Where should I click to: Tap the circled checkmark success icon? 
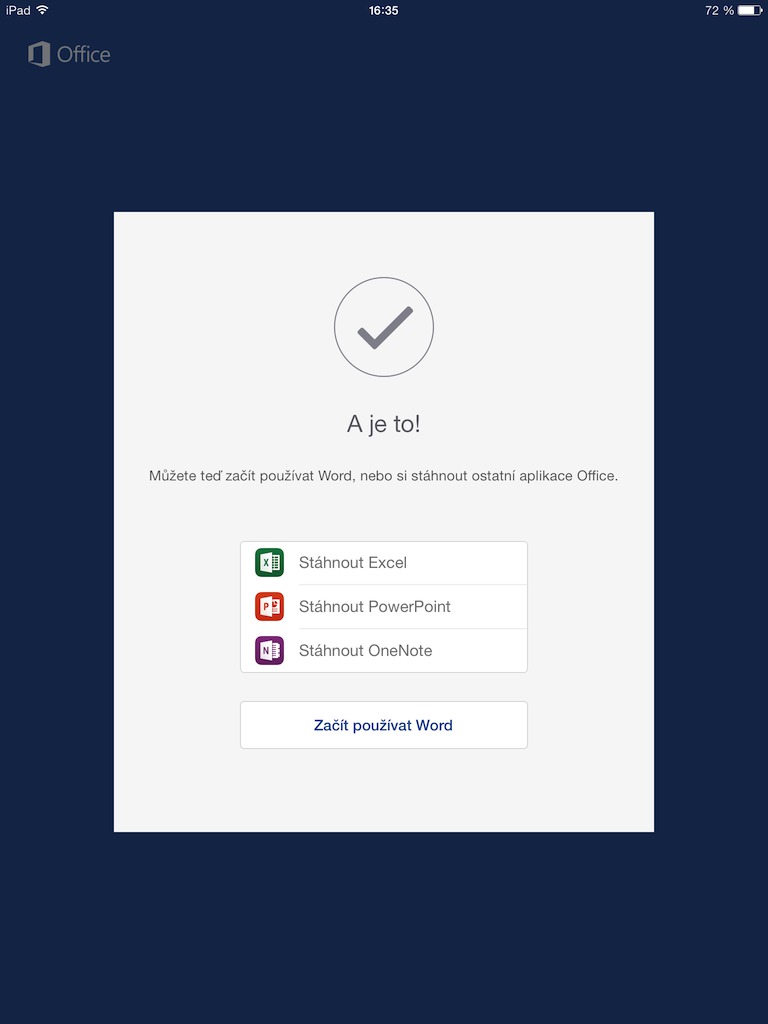coord(384,327)
